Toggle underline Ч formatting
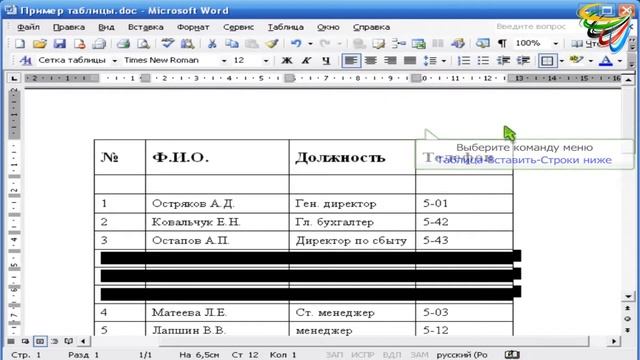Viewport: 640px width, 360px height. coord(326,60)
